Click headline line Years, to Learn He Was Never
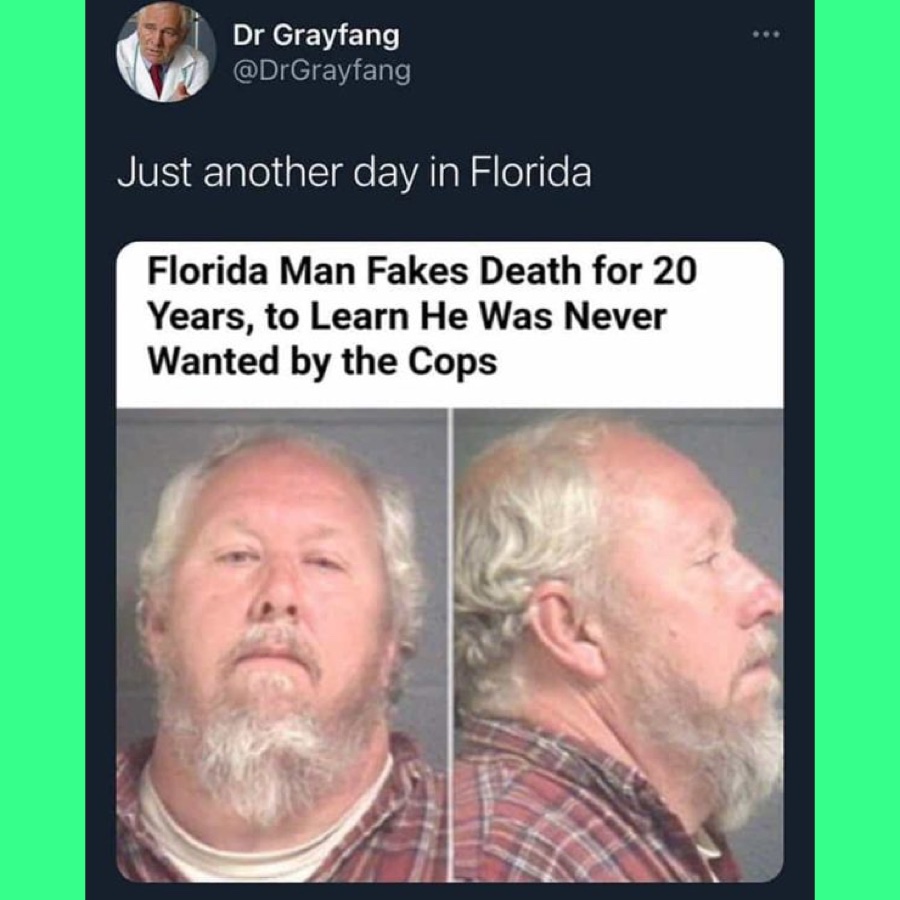 coord(407,316)
